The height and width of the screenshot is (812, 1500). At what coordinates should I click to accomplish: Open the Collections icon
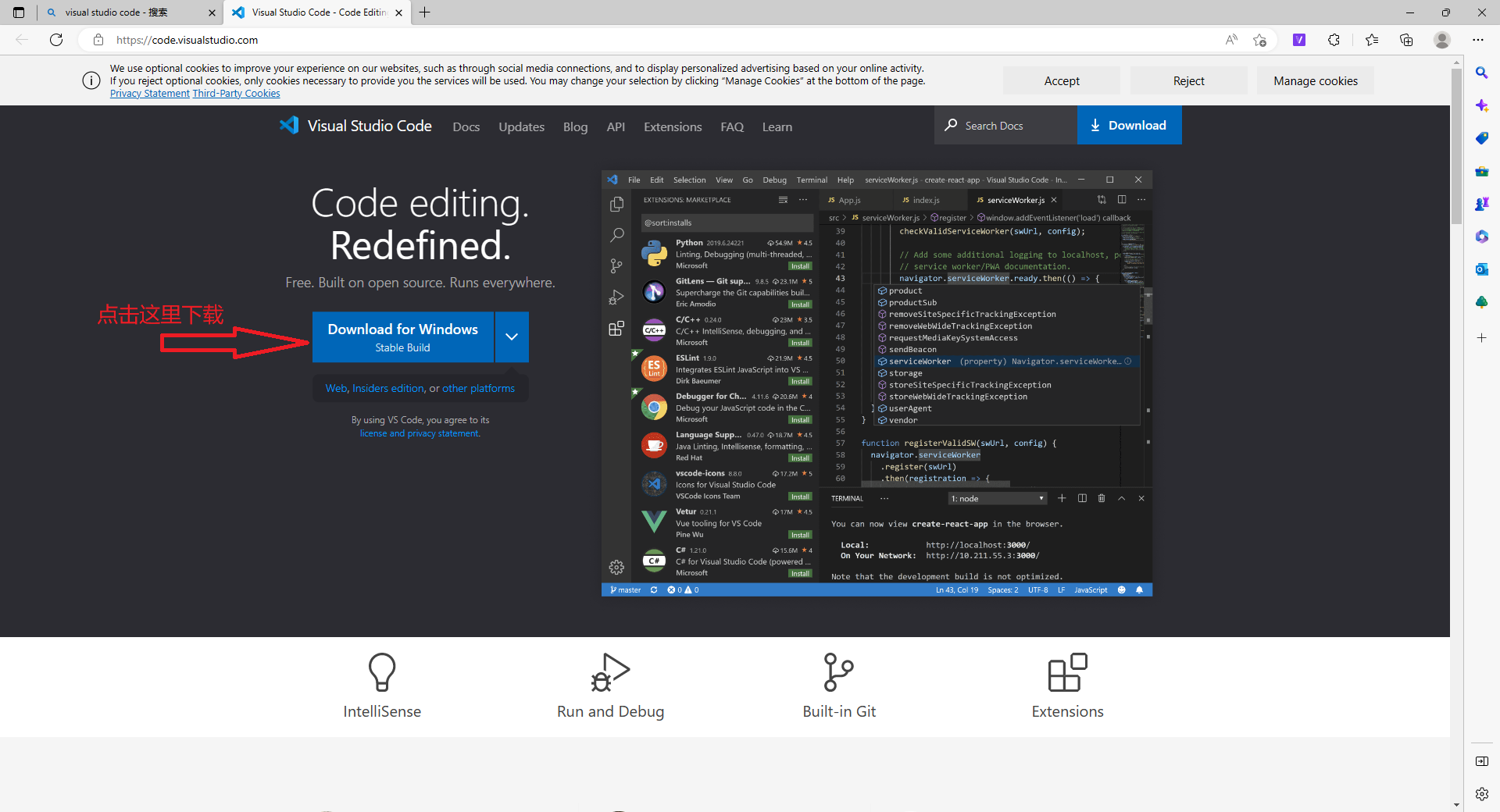[1406, 40]
